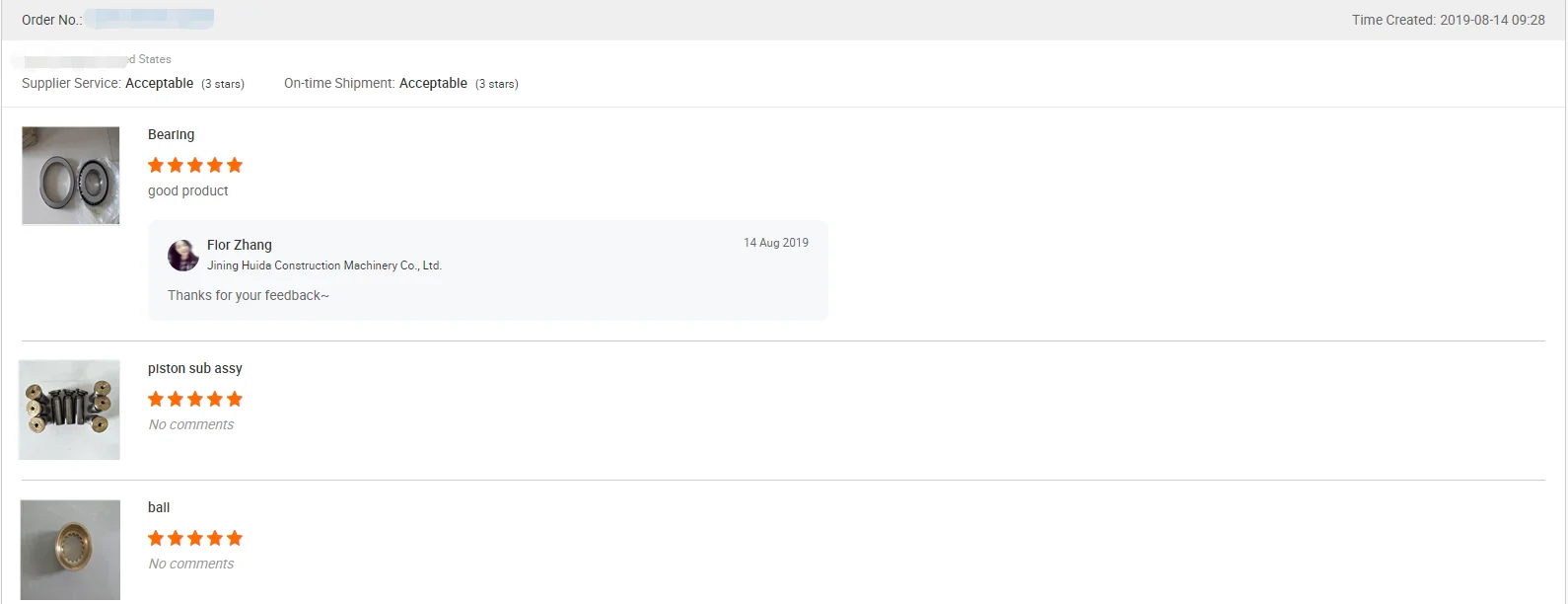Click the Supplier Service Acceptable rating
Screen dimensions: 1568x604
coord(160,83)
